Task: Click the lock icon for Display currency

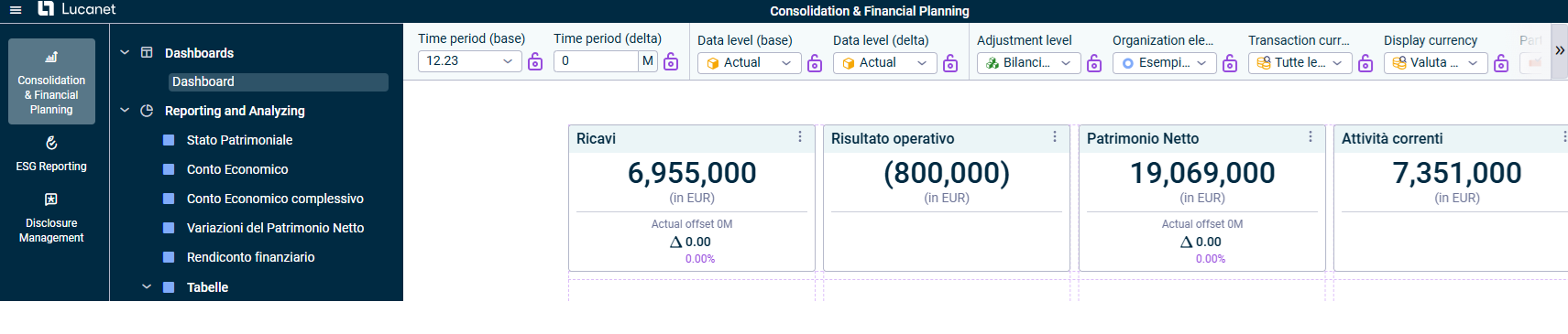Action: click(x=1501, y=63)
